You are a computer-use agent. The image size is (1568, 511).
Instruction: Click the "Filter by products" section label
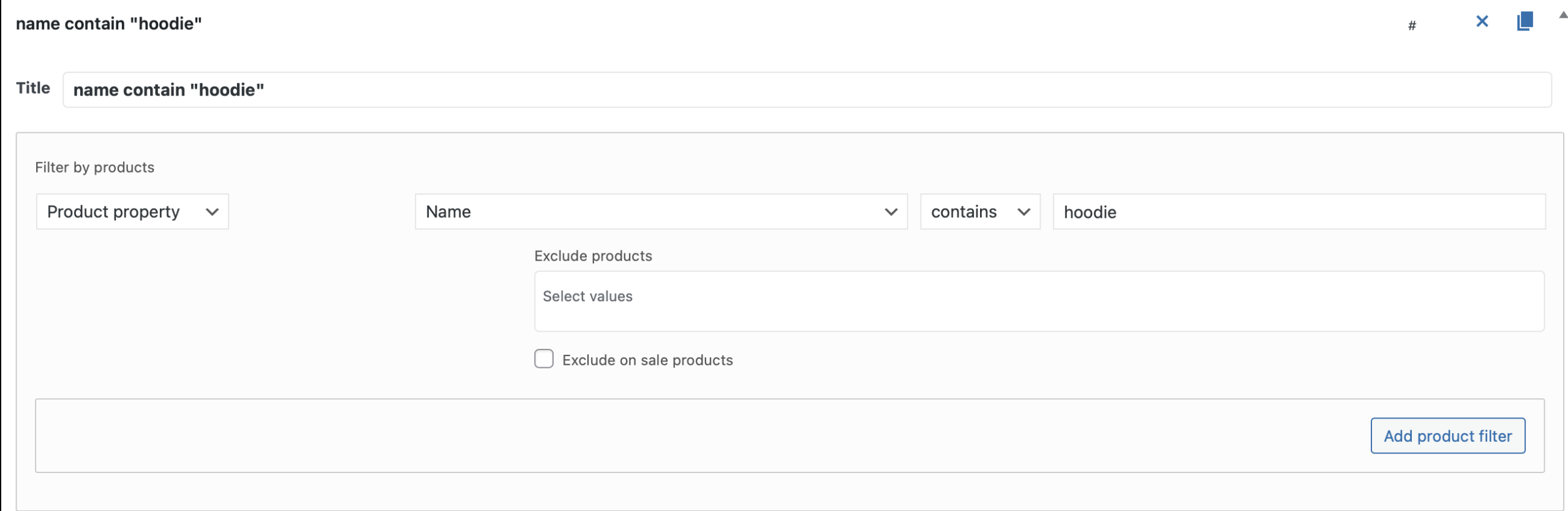tap(94, 168)
